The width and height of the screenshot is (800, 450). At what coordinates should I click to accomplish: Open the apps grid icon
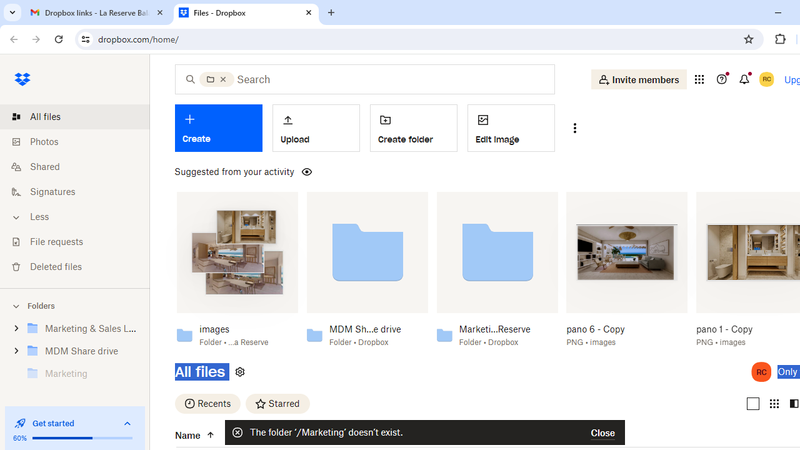pos(699,80)
